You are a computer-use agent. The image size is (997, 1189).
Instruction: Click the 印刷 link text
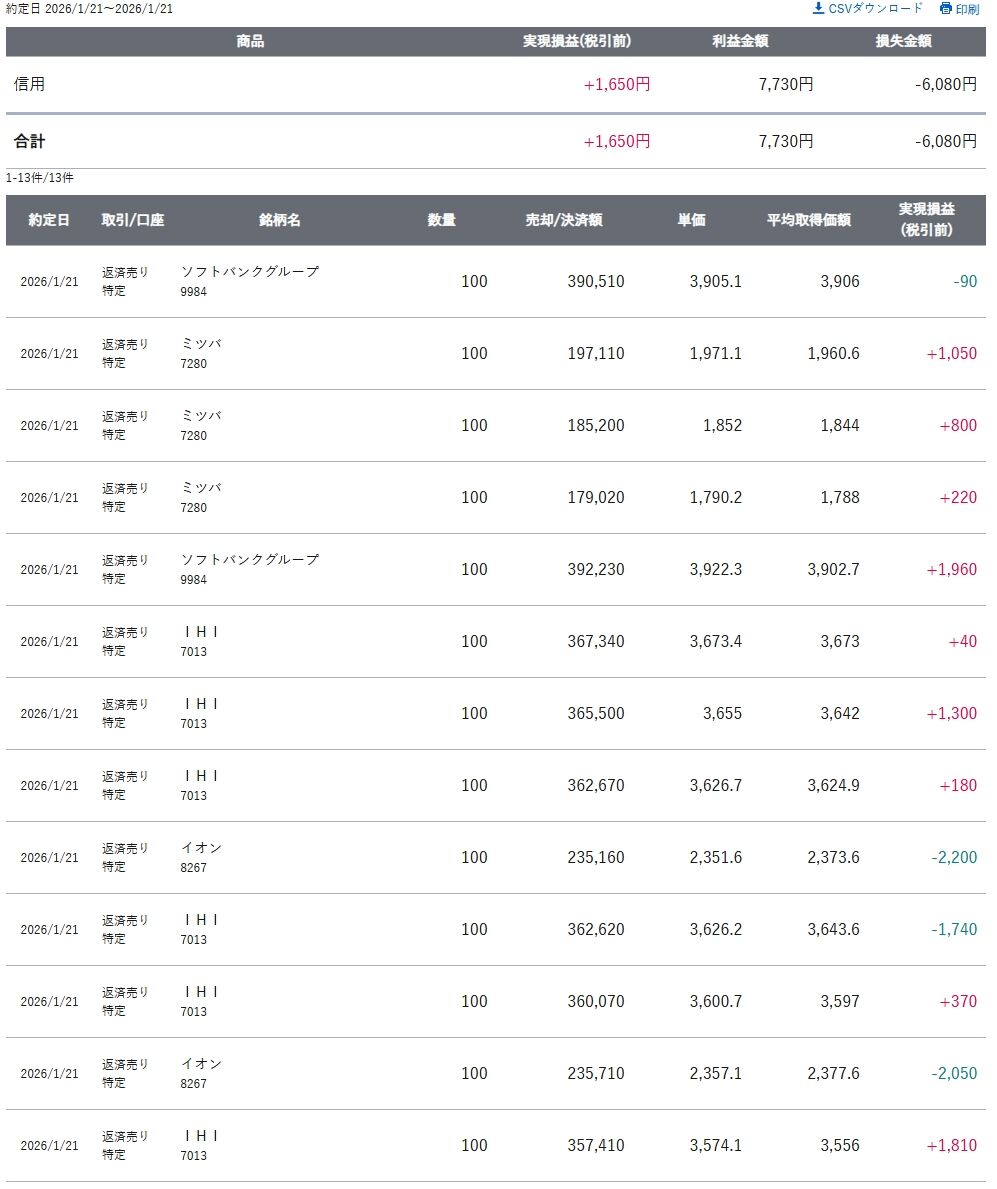(x=967, y=10)
